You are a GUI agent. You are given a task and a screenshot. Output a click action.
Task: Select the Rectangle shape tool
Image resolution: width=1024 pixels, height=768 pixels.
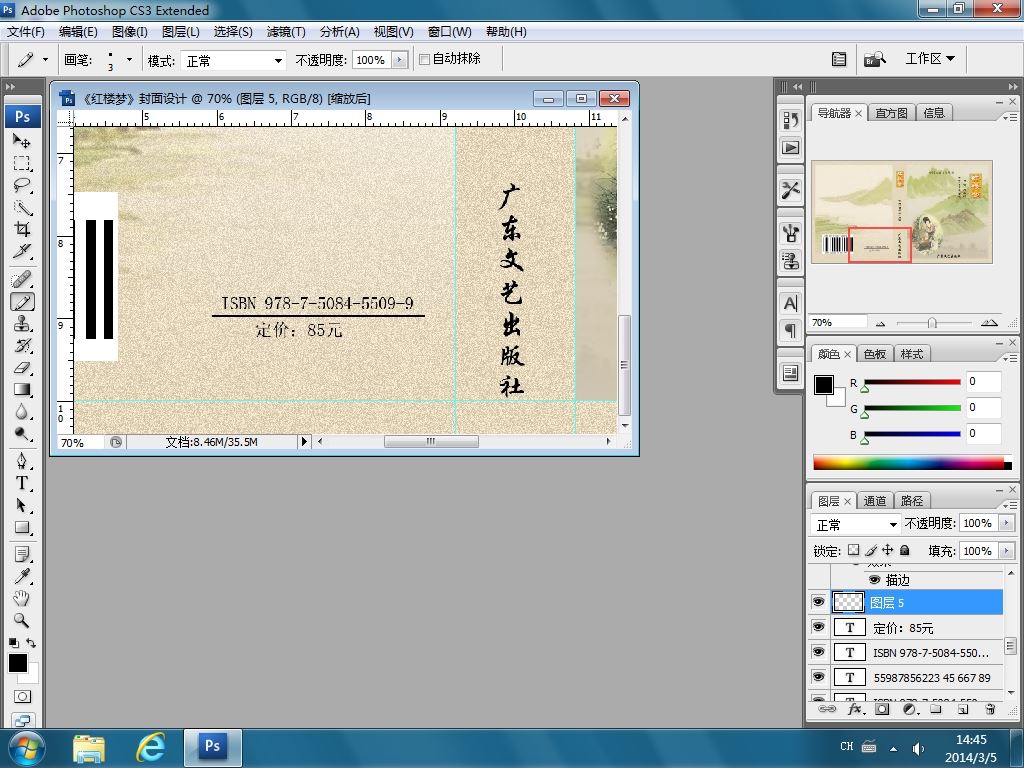pyautogui.click(x=22, y=528)
